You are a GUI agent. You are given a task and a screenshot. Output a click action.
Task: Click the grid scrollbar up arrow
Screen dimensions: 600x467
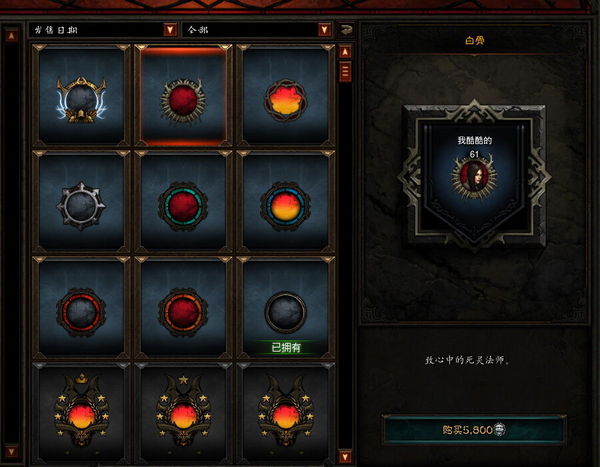pos(345,52)
